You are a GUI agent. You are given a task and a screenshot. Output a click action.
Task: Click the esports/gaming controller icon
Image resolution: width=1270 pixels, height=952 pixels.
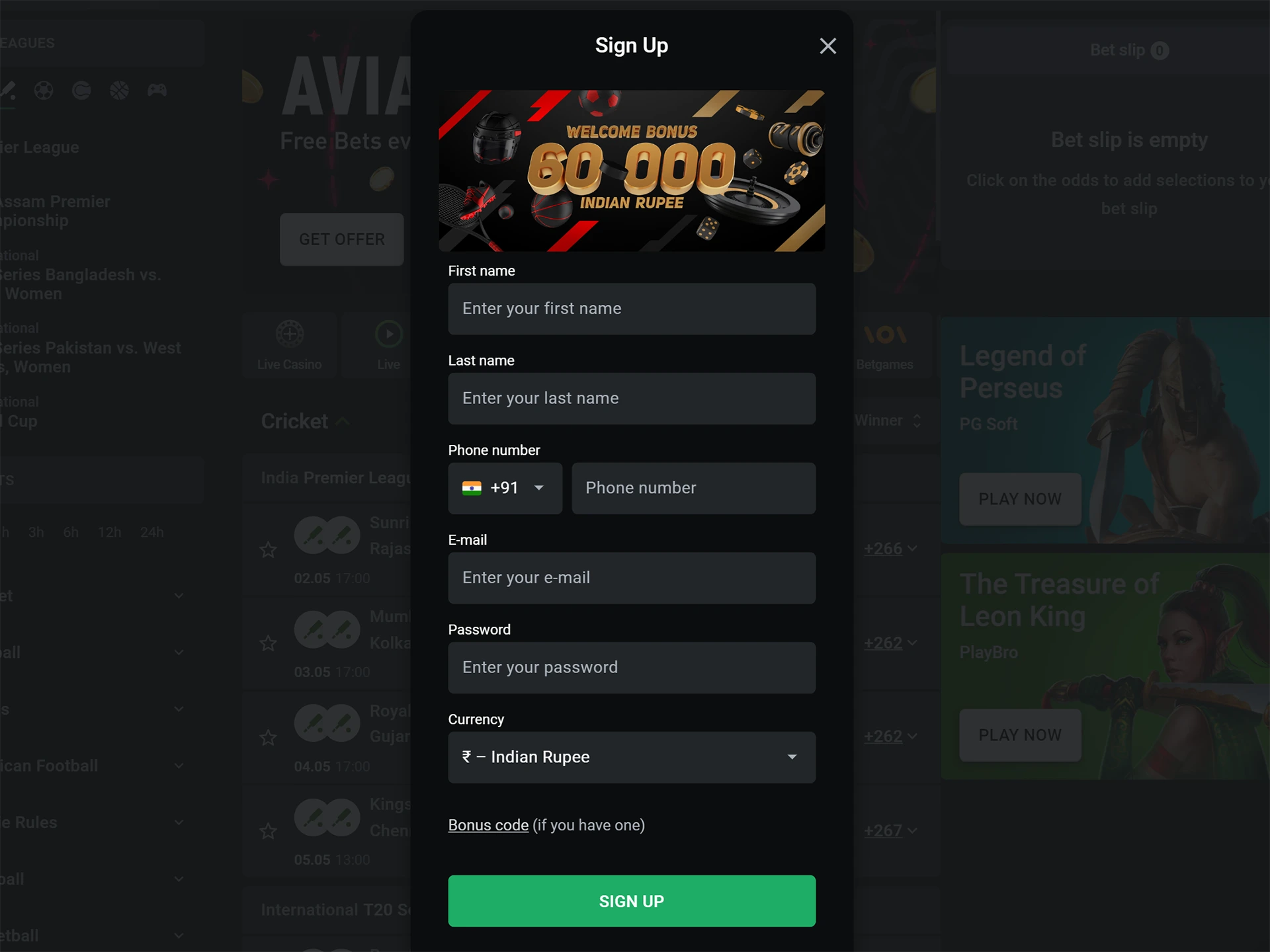click(157, 91)
